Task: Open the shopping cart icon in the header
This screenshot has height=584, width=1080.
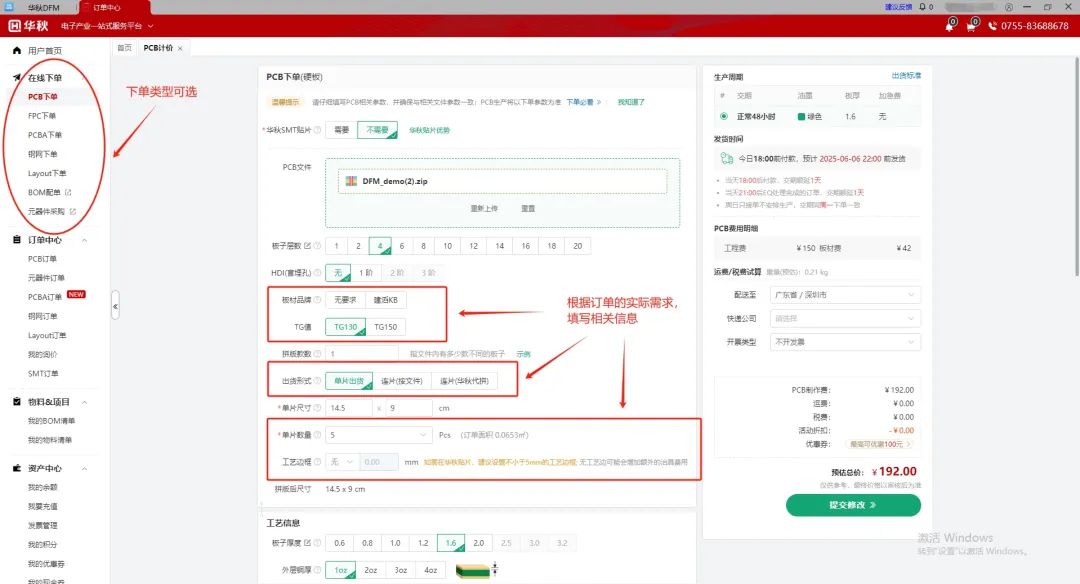Action: coord(970,26)
